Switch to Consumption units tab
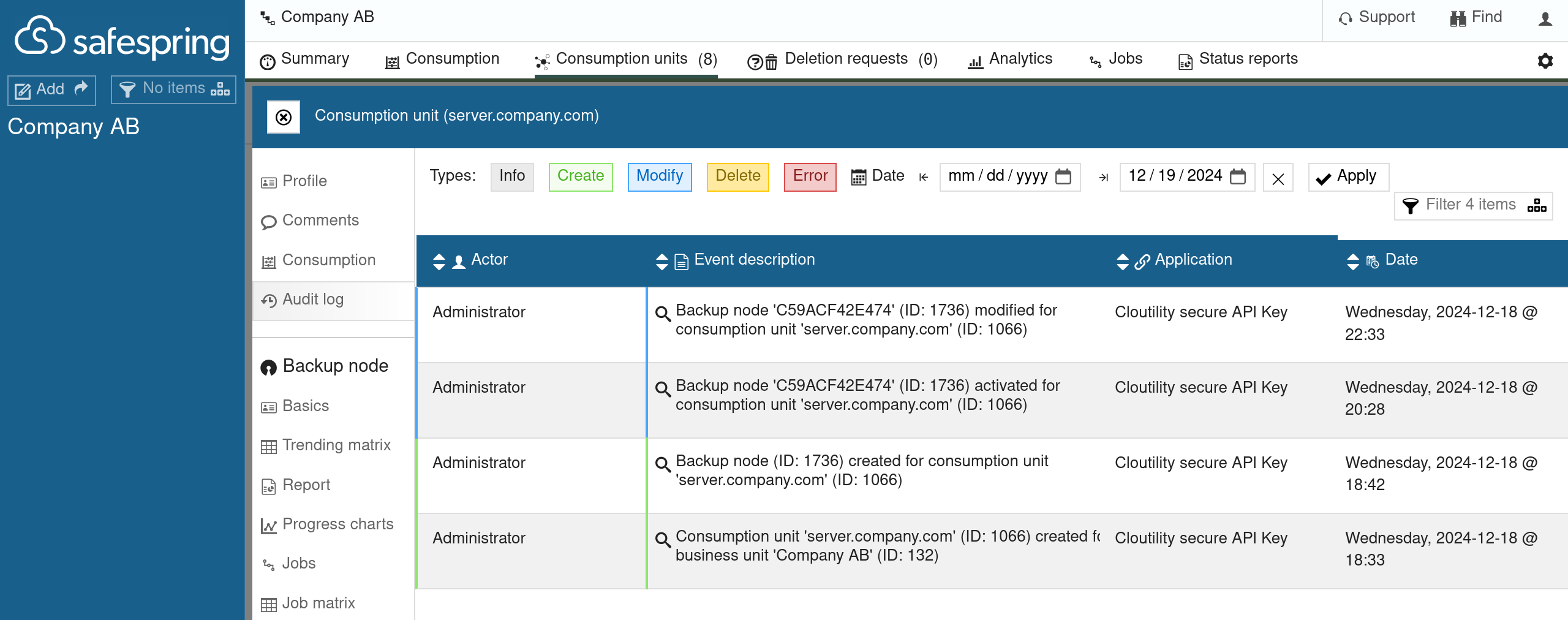Viewport: 1568px width, 620px height. [626, 59]
